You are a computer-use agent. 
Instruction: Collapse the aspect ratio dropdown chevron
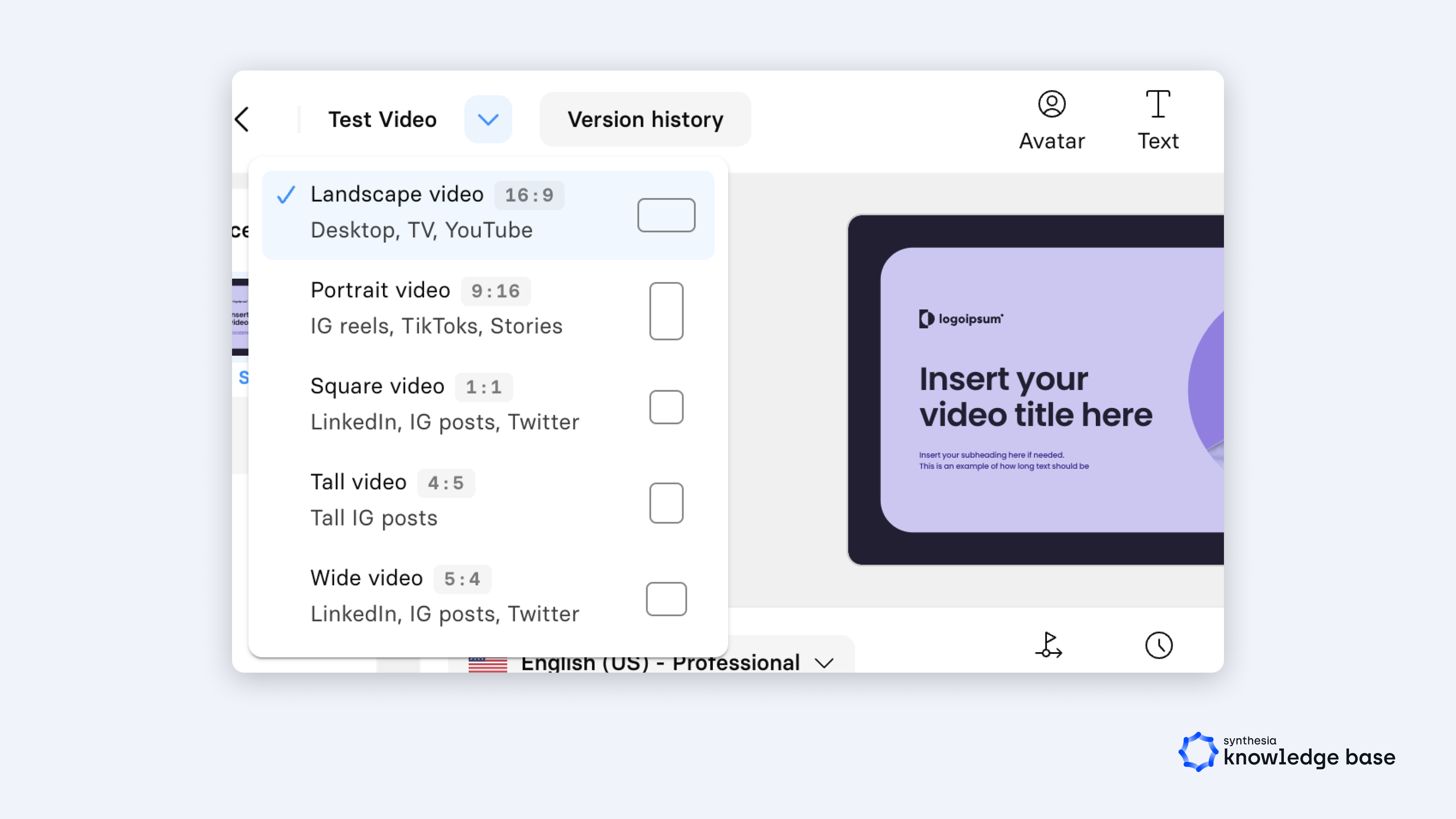tap(488, 119)
